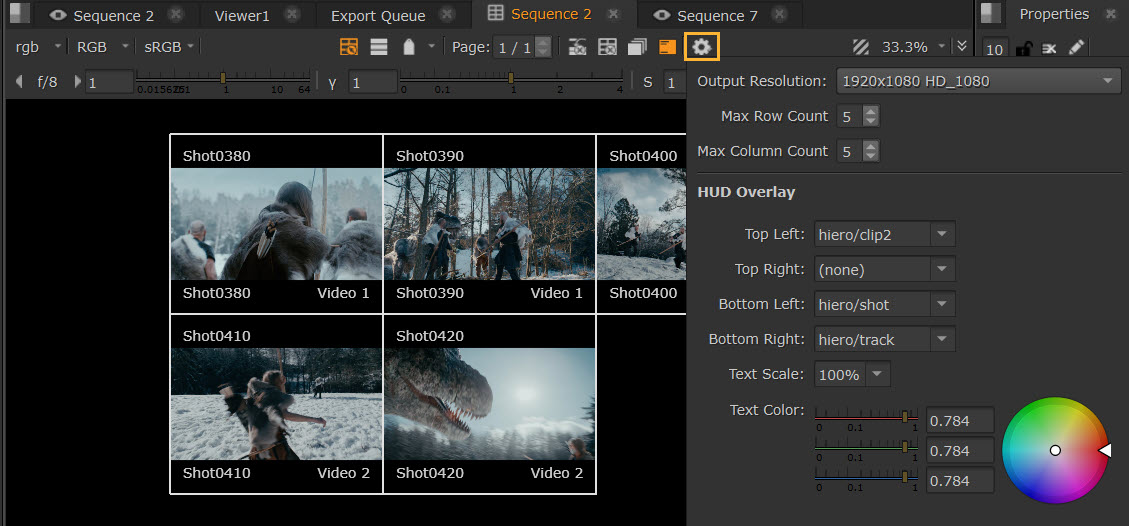Click the tag marker icon

click(x=409, y=47)
